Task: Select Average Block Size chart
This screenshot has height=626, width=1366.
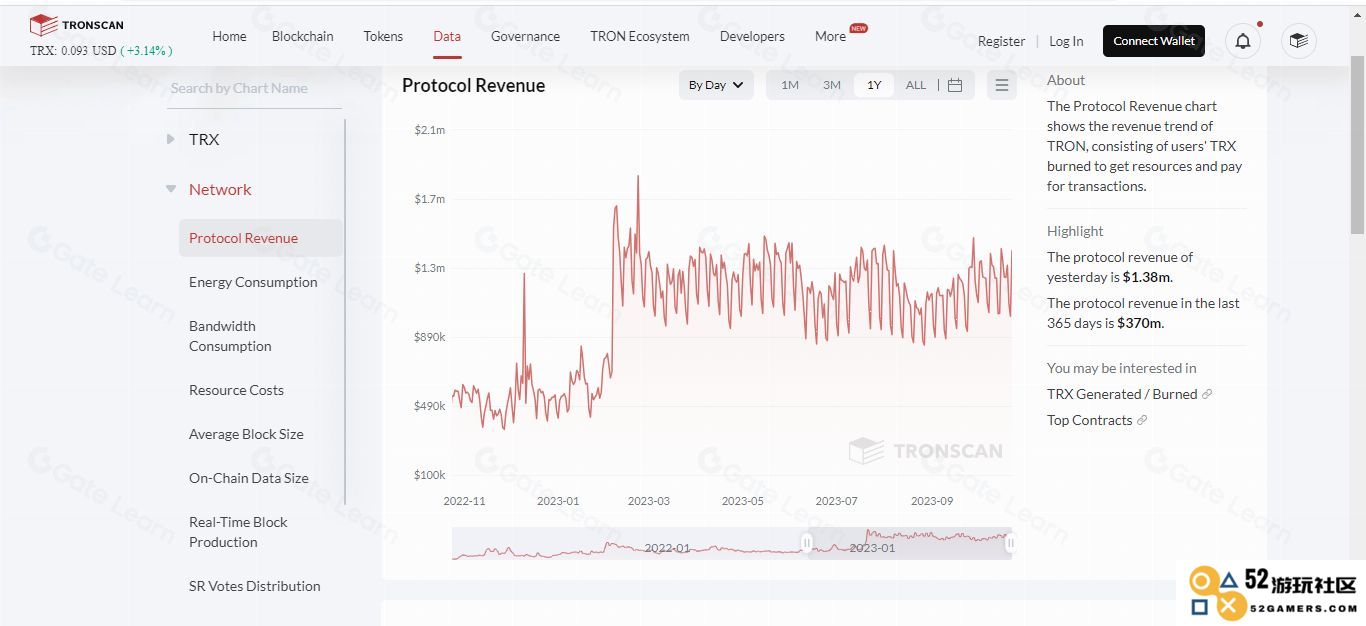Action: coord(246,434)
